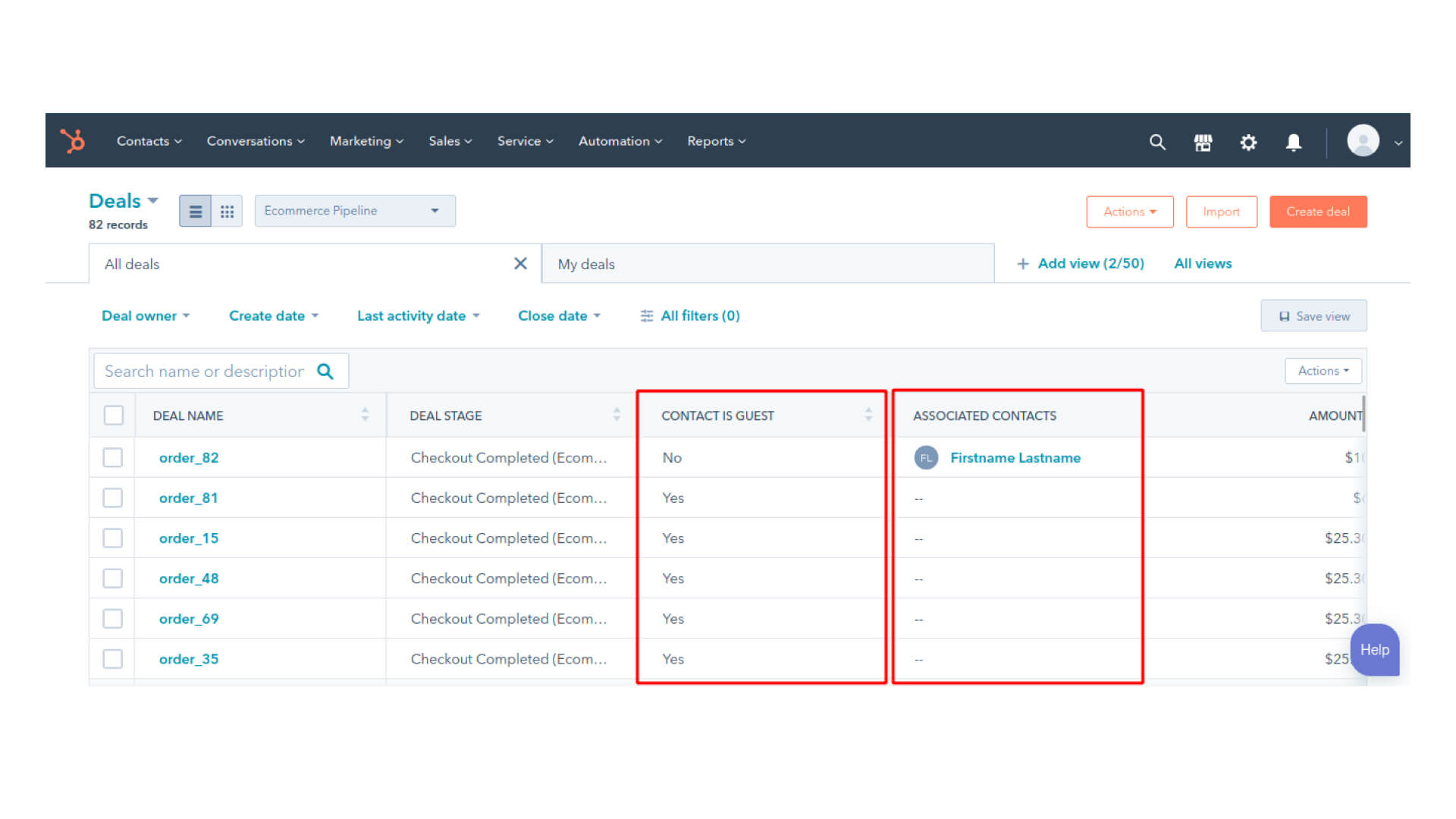Check the order_15 row checkbox

tap(113, 538)
